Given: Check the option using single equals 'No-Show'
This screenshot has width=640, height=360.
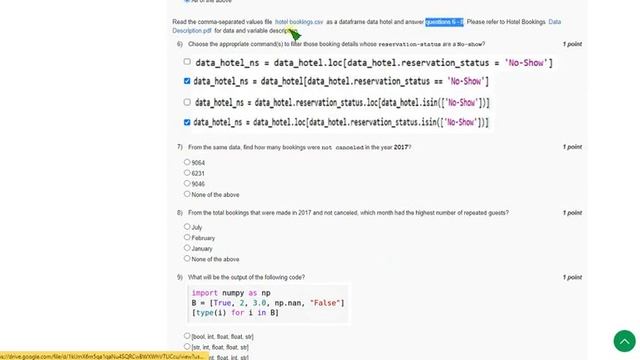Looking at the screenshot, I should 187,62.
